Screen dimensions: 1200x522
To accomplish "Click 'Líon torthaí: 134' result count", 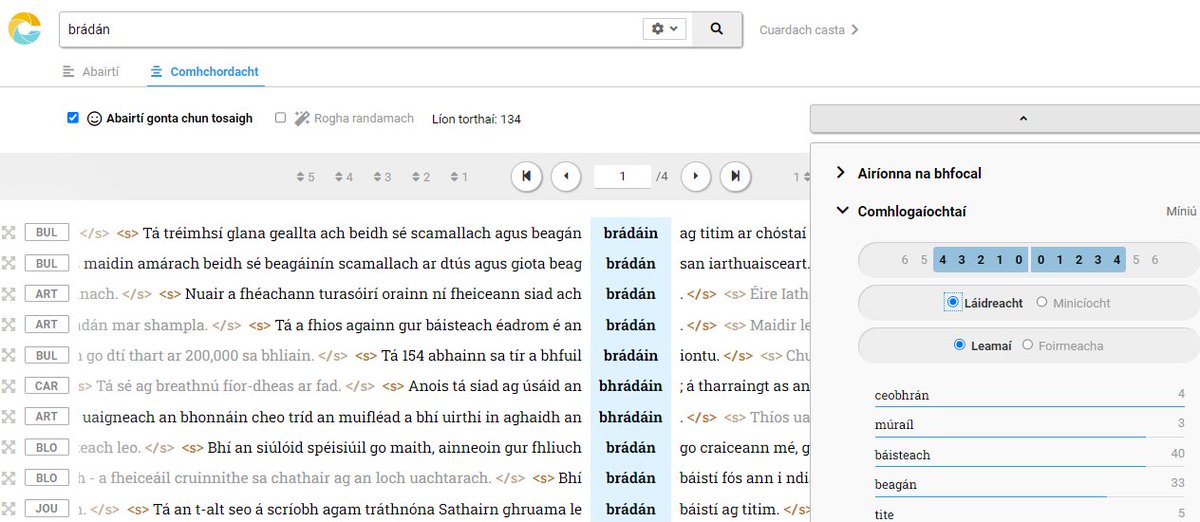I will (x=476, y=119).
